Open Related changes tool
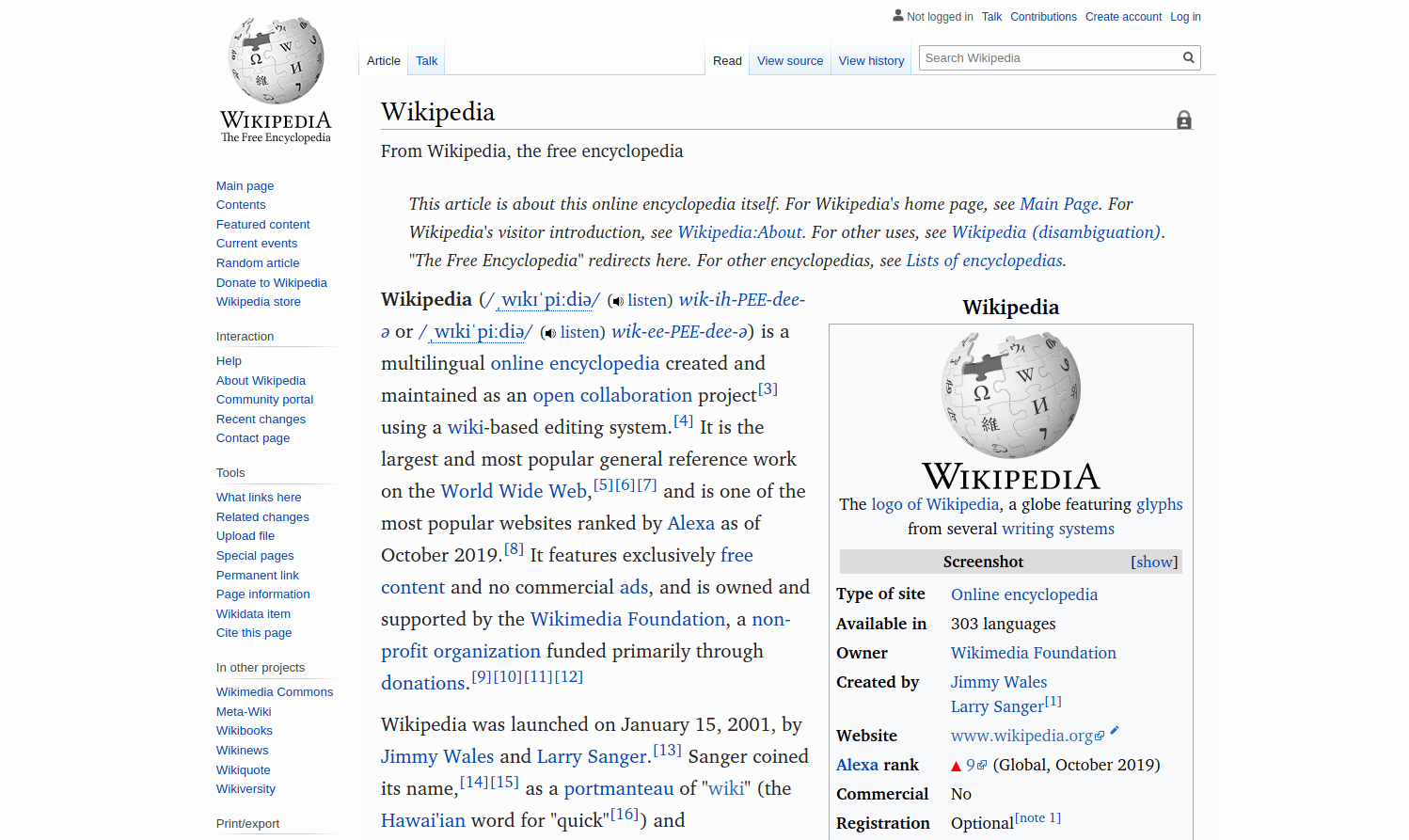Screen dimensions: 1409x840 pos(262,517)
